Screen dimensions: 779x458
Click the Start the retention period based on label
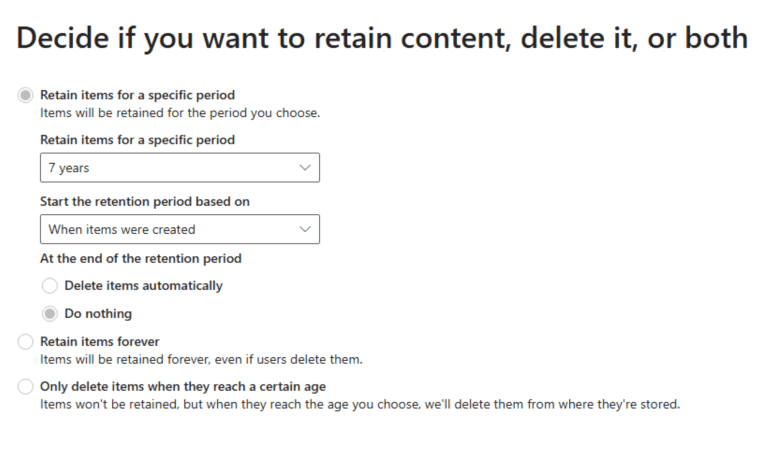pos(144,201)
